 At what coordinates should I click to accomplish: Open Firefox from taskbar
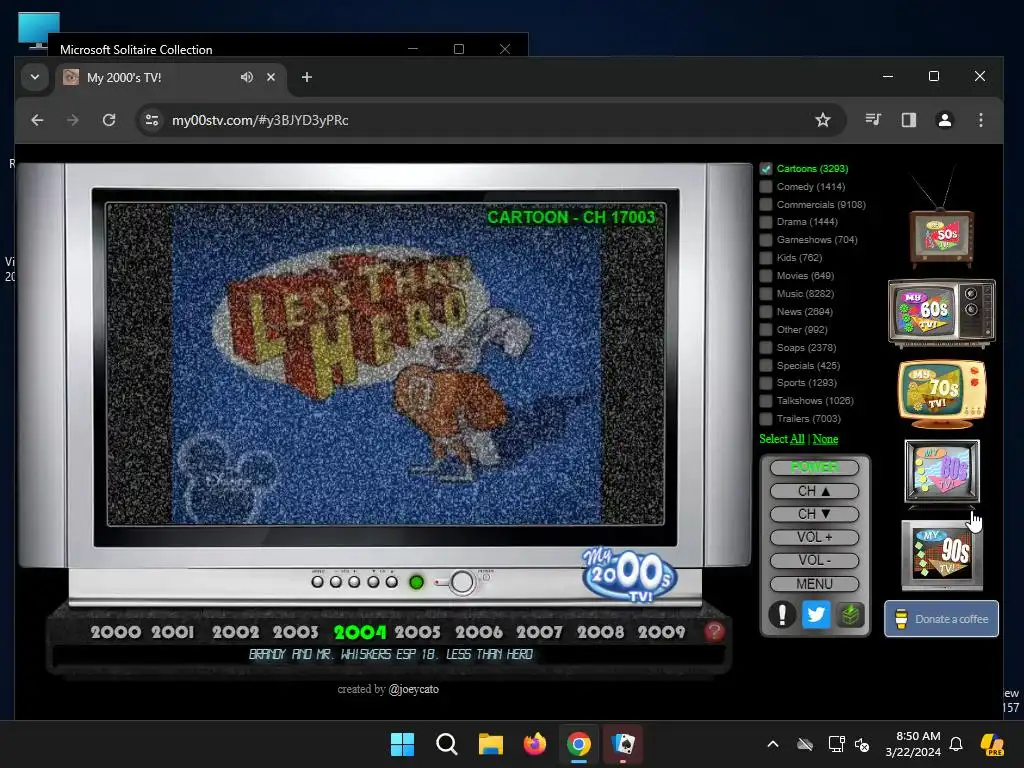535,744
